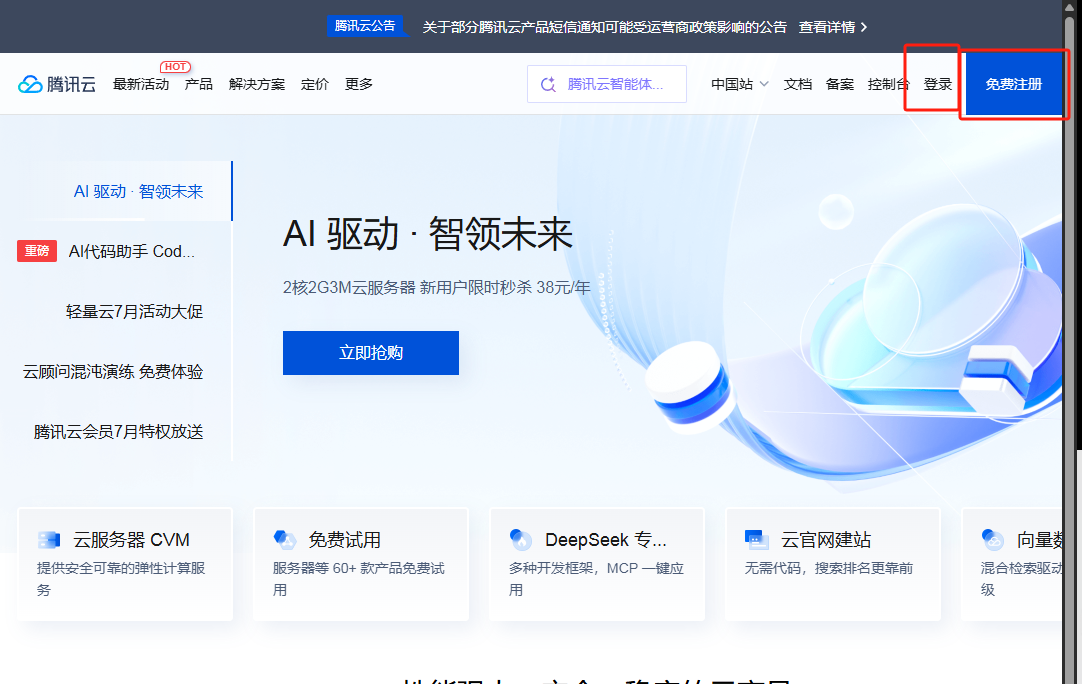Click the Tencent Cloud logo
Image resolution: width=1082 pixels, height=684 pixels.
pyautogui.click(x=57, y=84)
